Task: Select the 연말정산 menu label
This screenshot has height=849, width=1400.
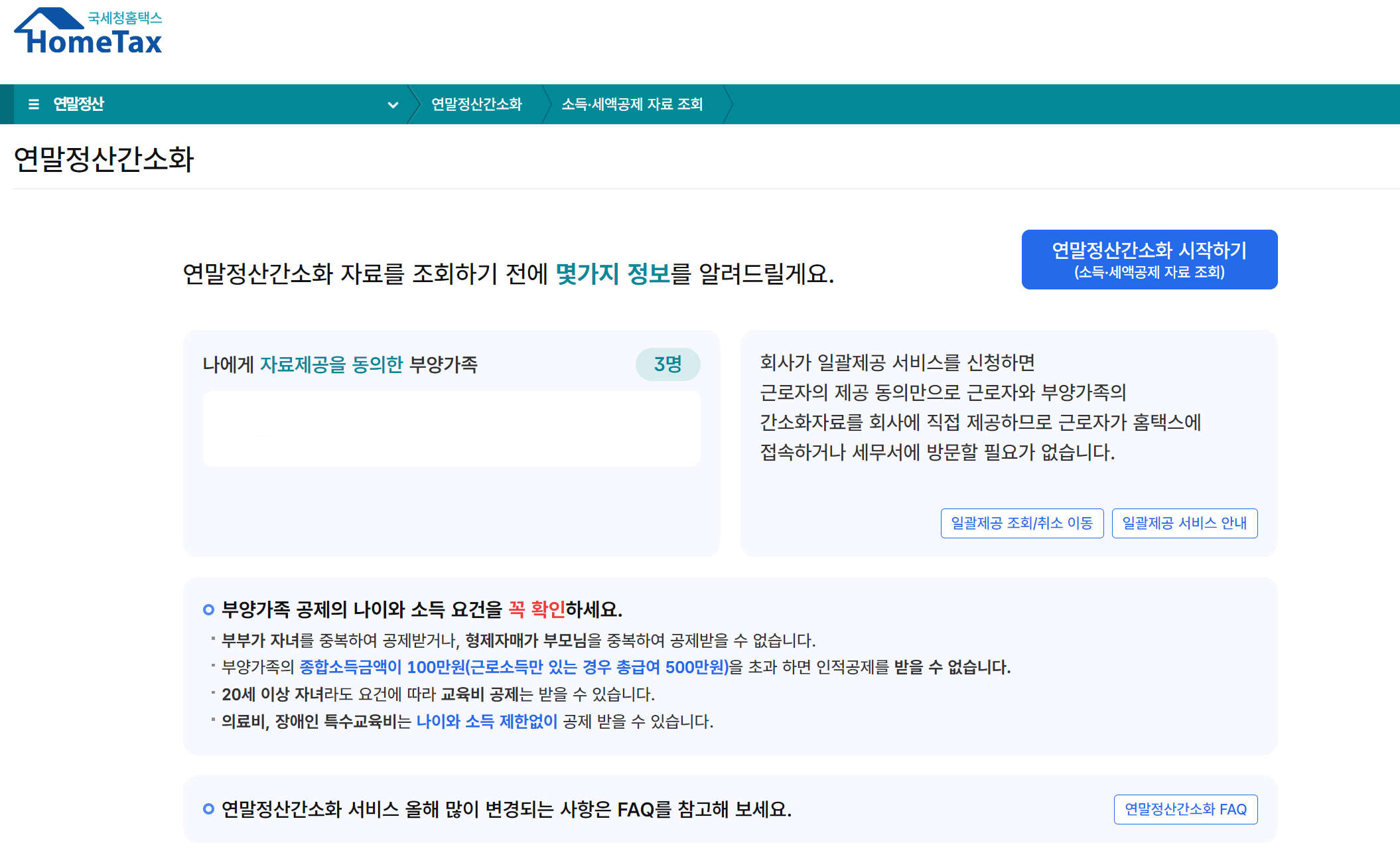Action: 79,104
